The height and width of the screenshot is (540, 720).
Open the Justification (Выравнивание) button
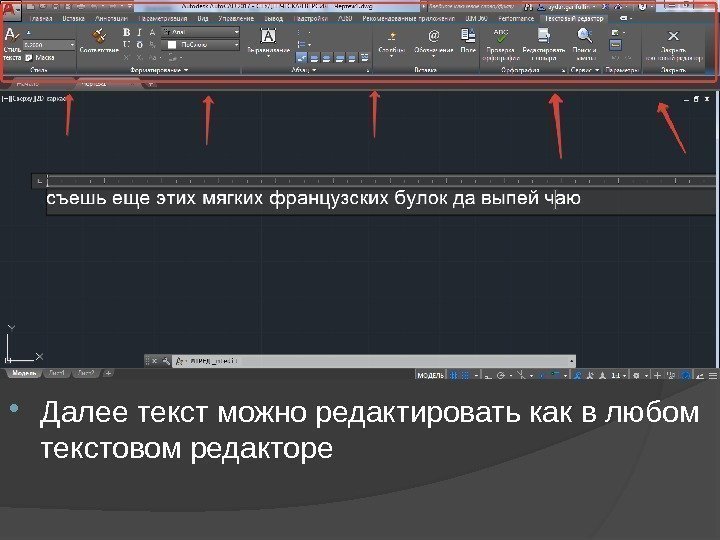point(268,41)
